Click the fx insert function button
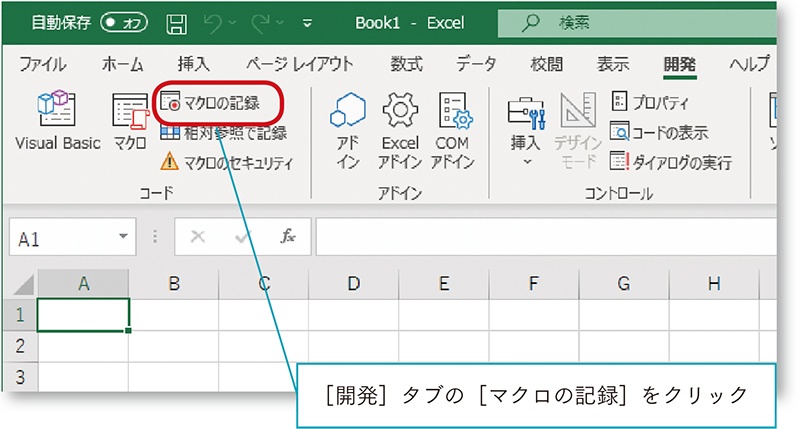 (288, 238)
